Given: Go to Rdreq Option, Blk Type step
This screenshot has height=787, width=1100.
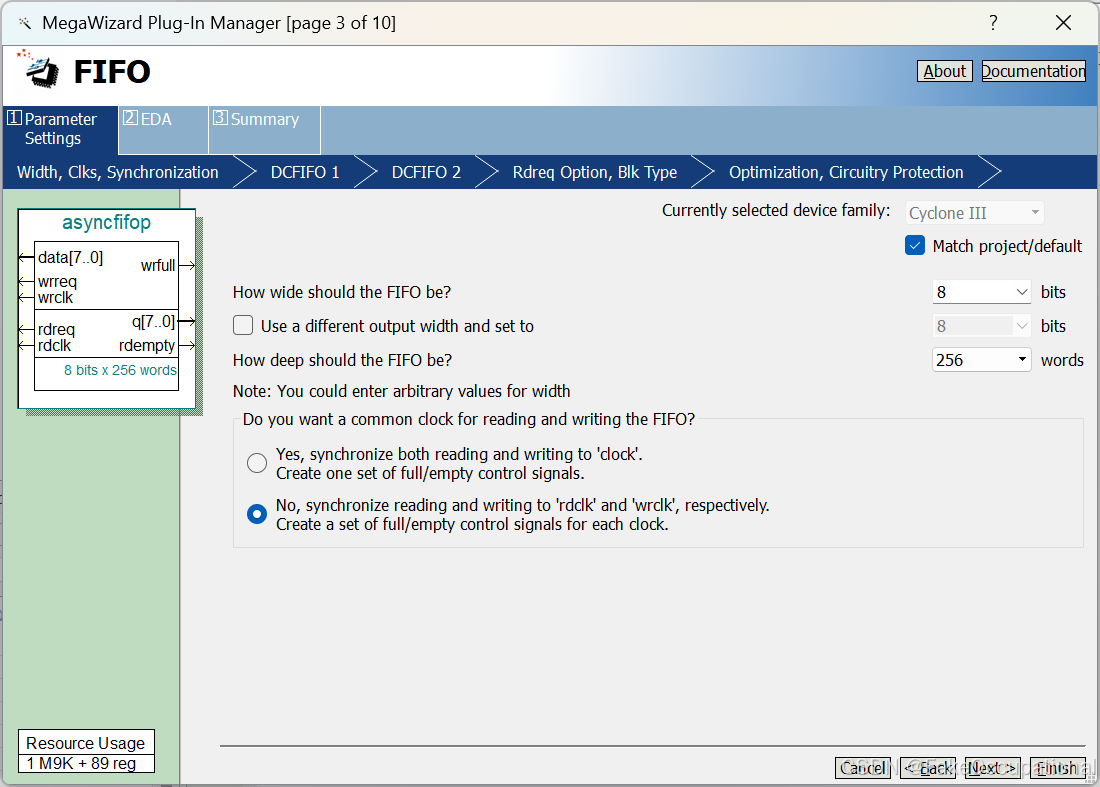Looking at the screenshot, I should (595, 173).
